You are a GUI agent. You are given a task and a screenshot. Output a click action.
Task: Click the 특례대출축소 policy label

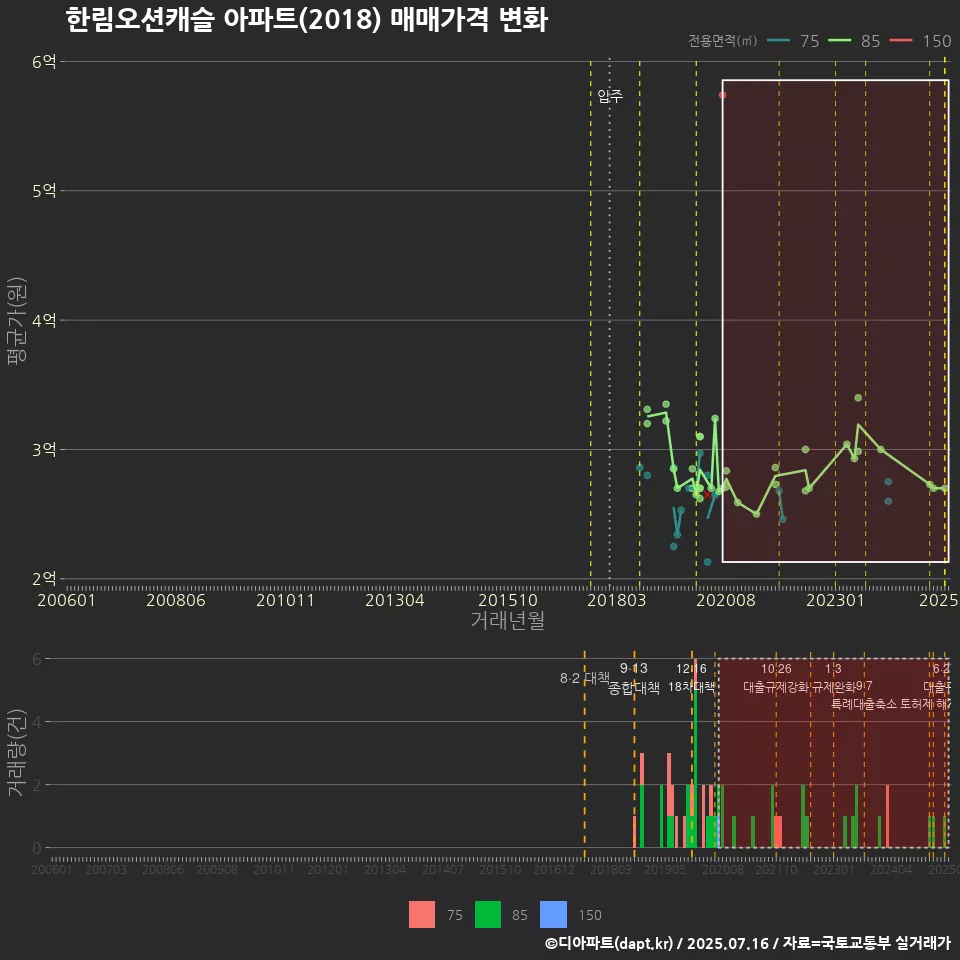[864, 704]
